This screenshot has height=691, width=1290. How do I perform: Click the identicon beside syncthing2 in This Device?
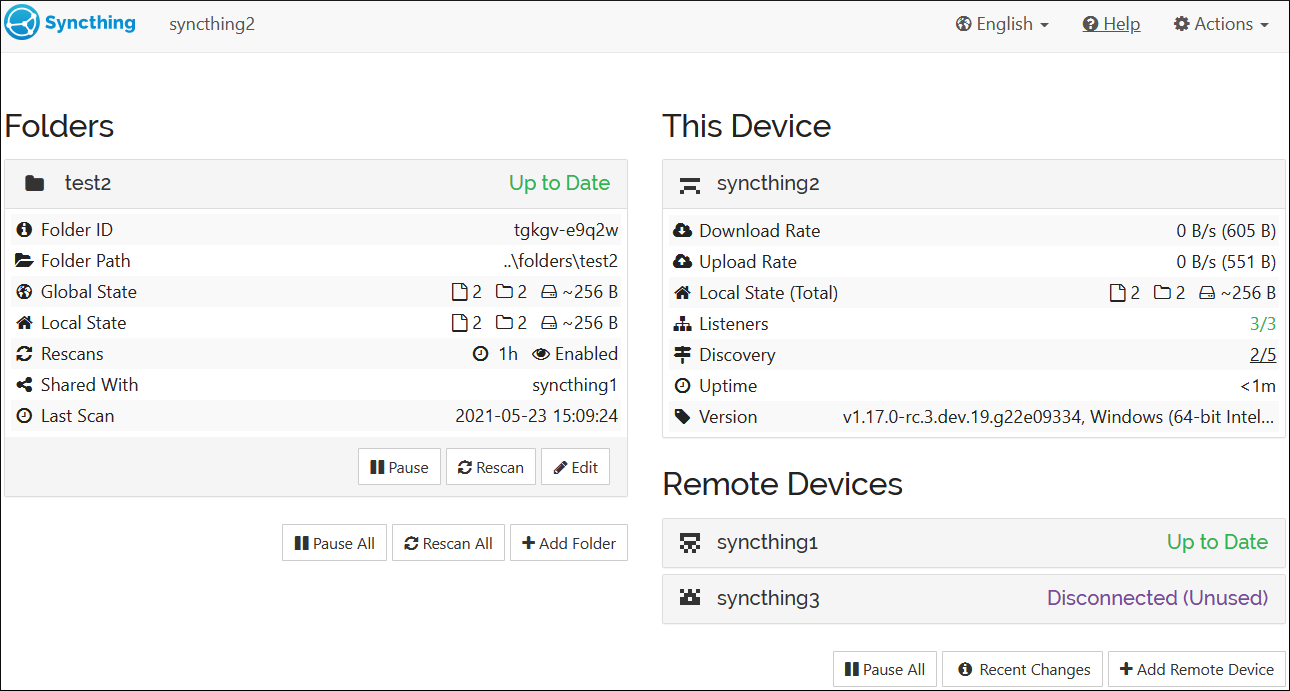[690, 184]
